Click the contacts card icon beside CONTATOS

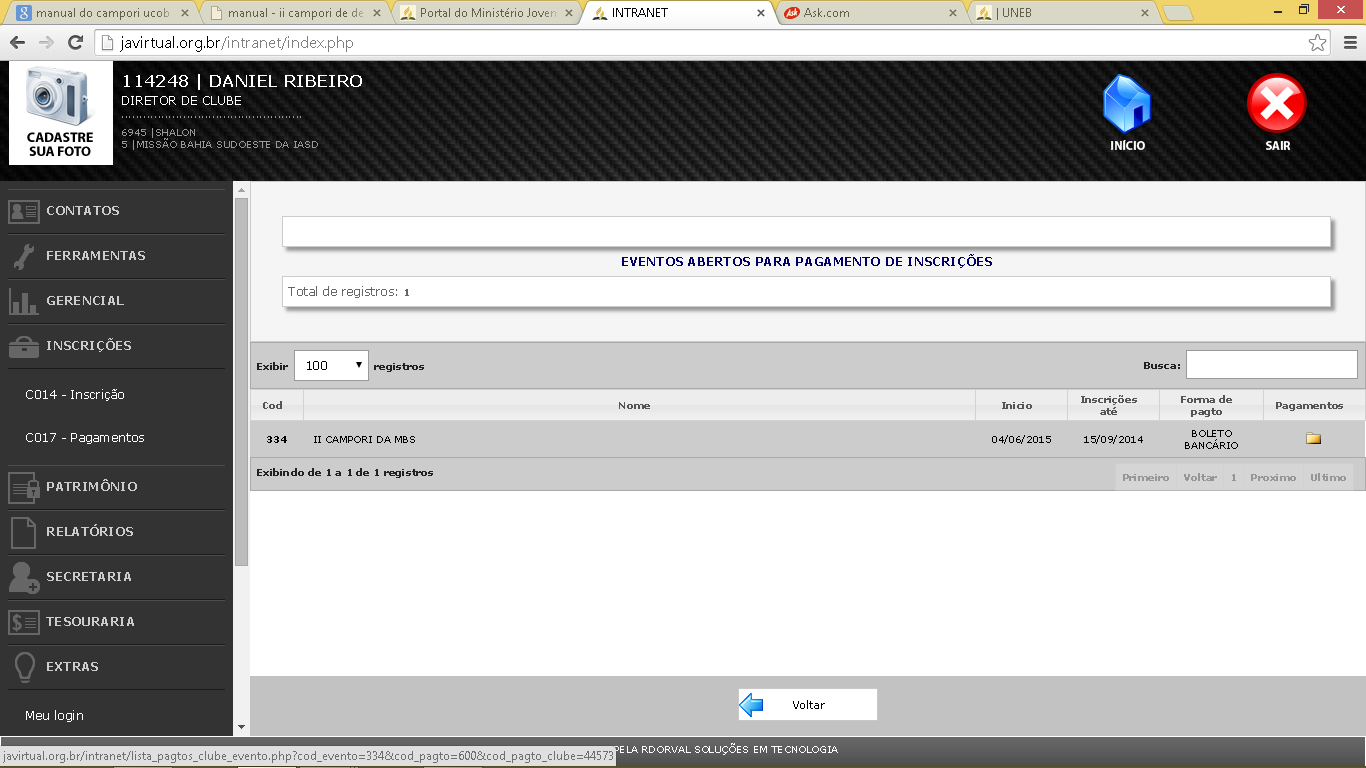tap(23, 211)
